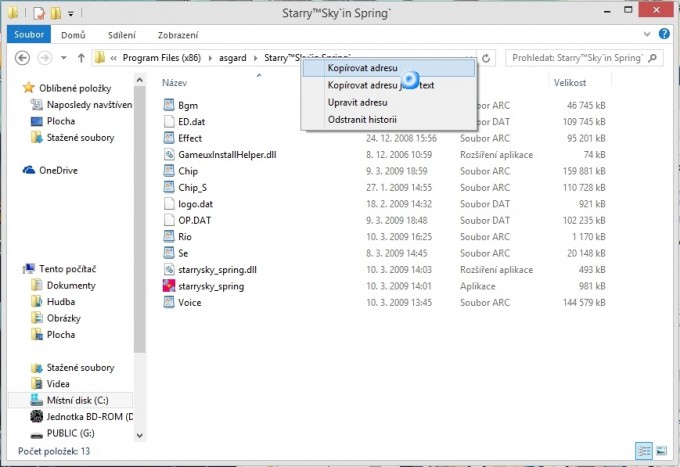Open the Sdílení ribbon tab
This screenshot has width=680, height=467.
(121, 35)
